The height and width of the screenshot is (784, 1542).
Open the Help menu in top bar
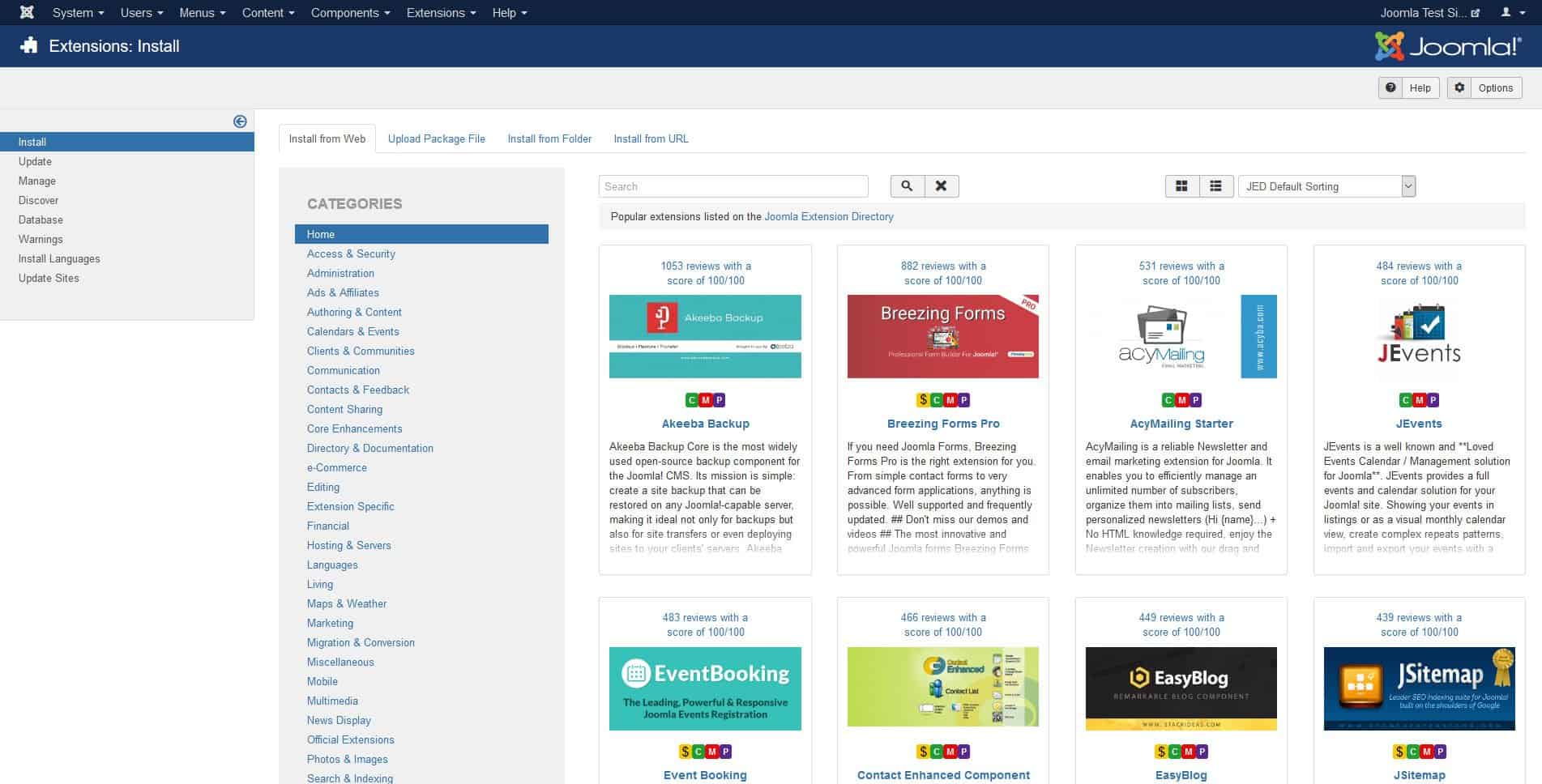click(510, 12)
